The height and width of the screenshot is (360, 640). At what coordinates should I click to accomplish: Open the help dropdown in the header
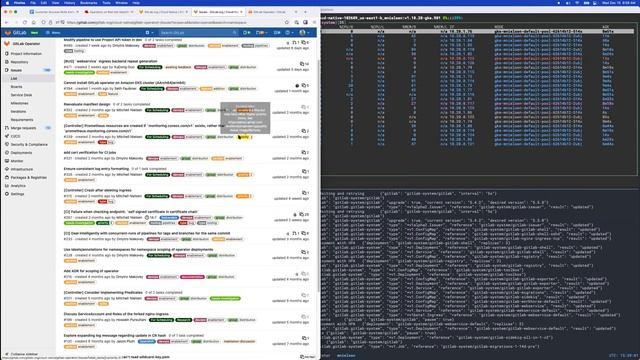pyautogui.click(x=289, y=32)
